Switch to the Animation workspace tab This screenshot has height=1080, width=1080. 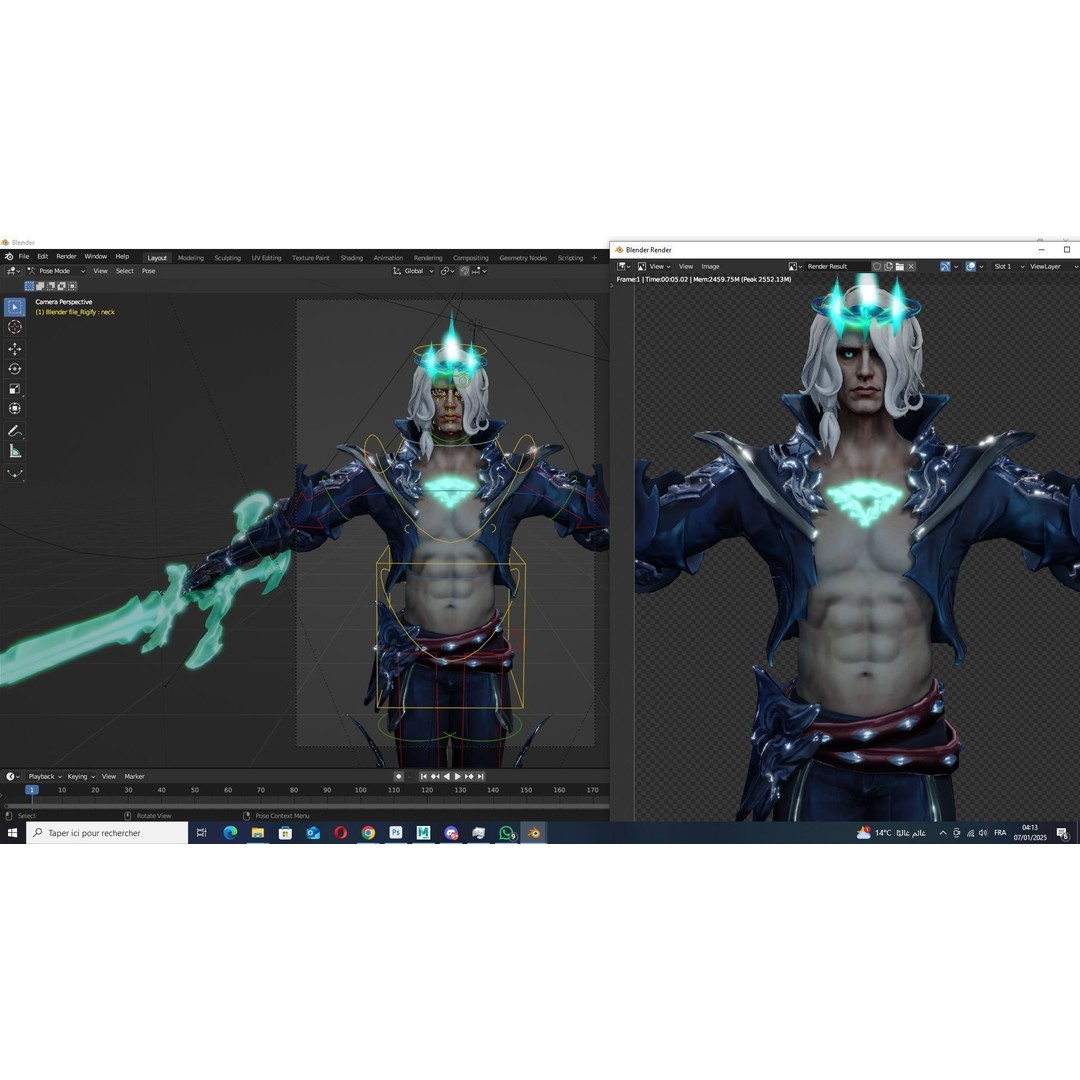[388, 258]
